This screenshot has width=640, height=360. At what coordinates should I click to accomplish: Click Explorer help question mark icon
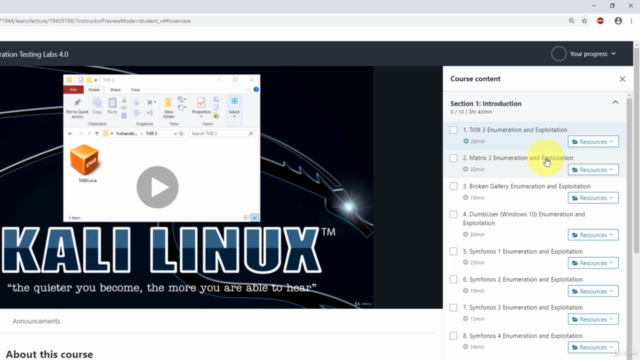coord(256,89)
